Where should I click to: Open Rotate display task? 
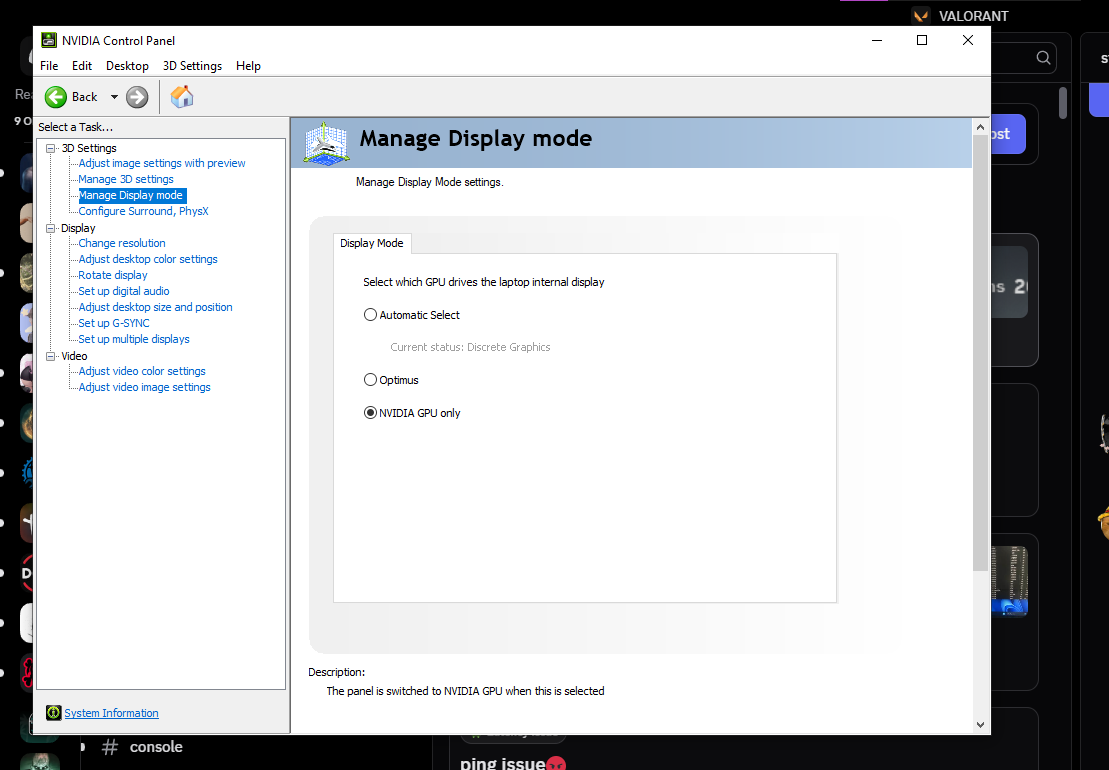click(x=113, y=275)
